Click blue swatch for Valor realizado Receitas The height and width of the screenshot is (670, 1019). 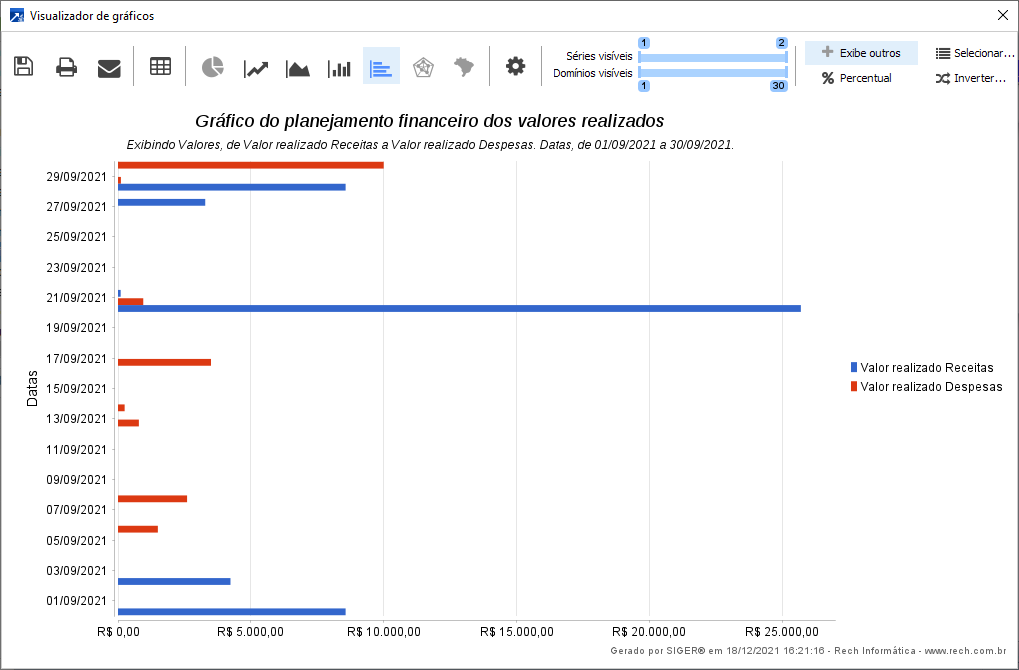[x=854, y=367]
